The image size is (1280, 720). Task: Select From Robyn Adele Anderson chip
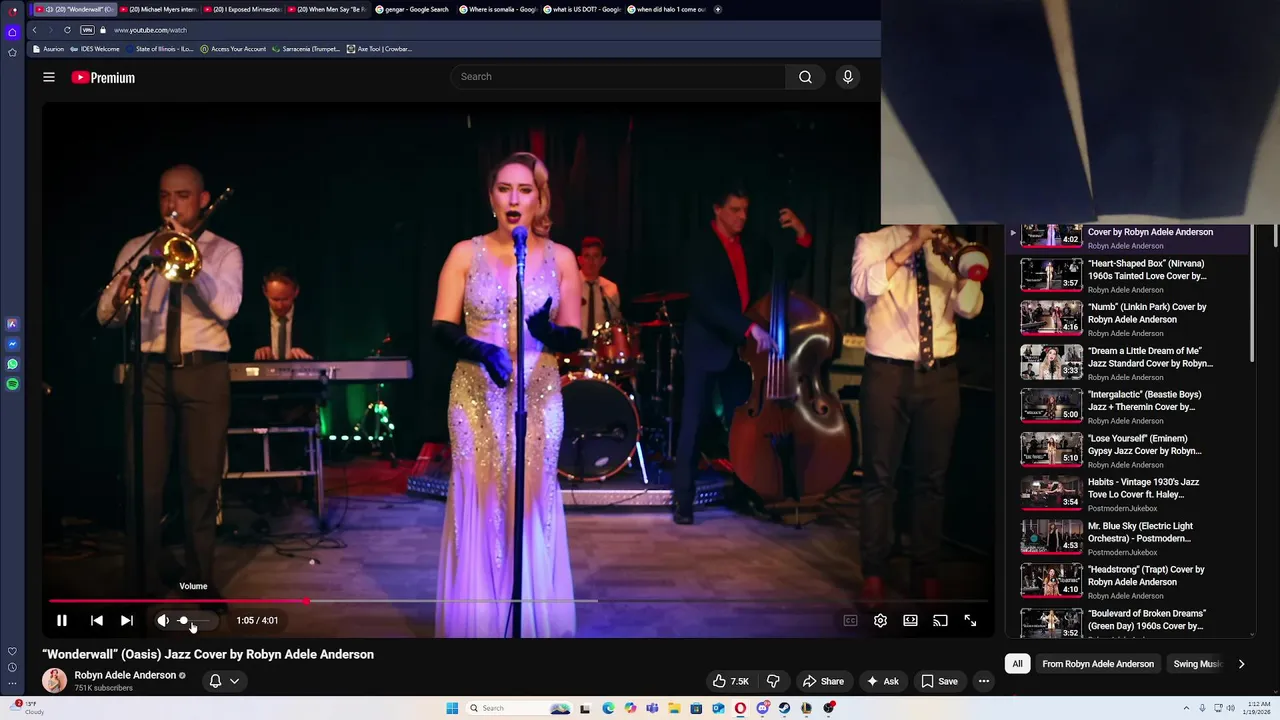pyautogui.click(x=1098, y=664)
